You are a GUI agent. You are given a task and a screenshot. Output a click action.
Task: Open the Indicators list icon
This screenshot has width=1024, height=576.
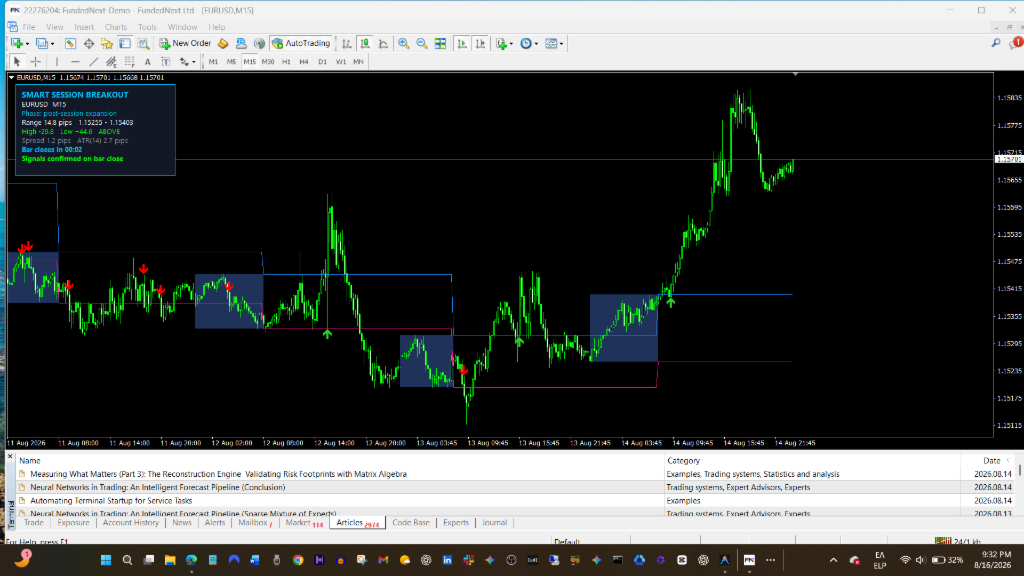(501, 44)
